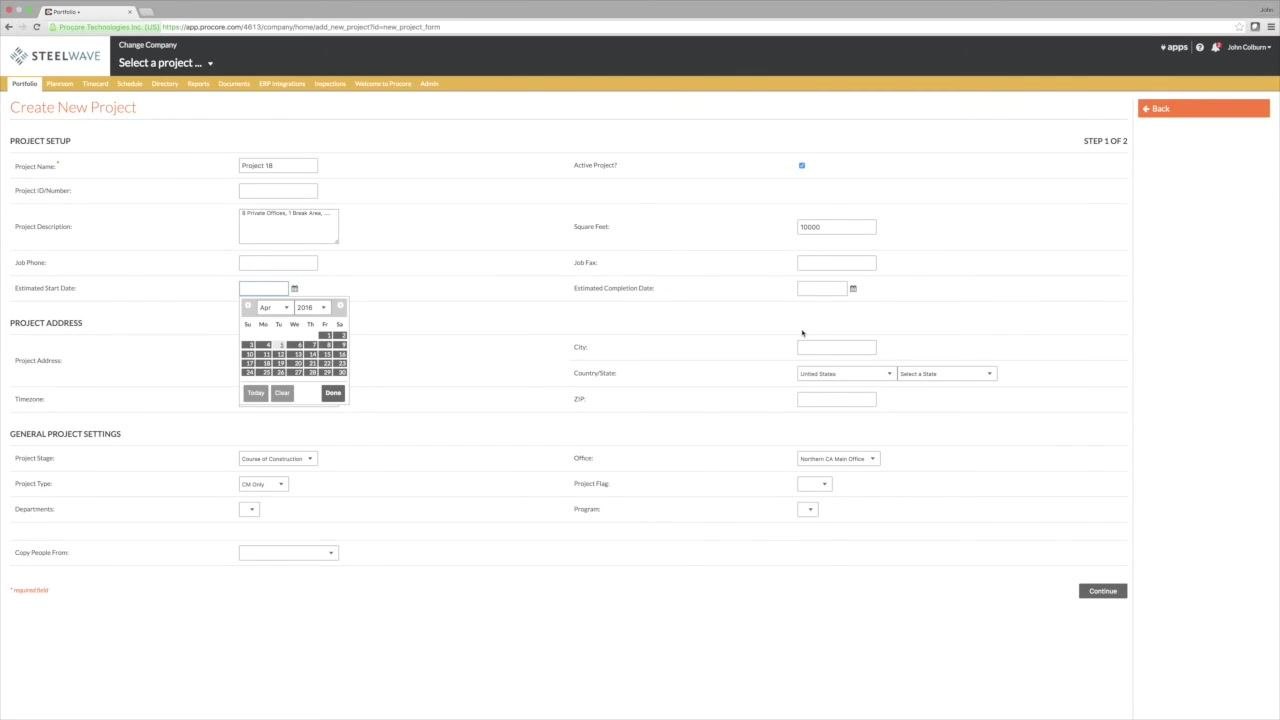Open the Departments dropdown
This screenshot has width=1280, height=720.
249,510
